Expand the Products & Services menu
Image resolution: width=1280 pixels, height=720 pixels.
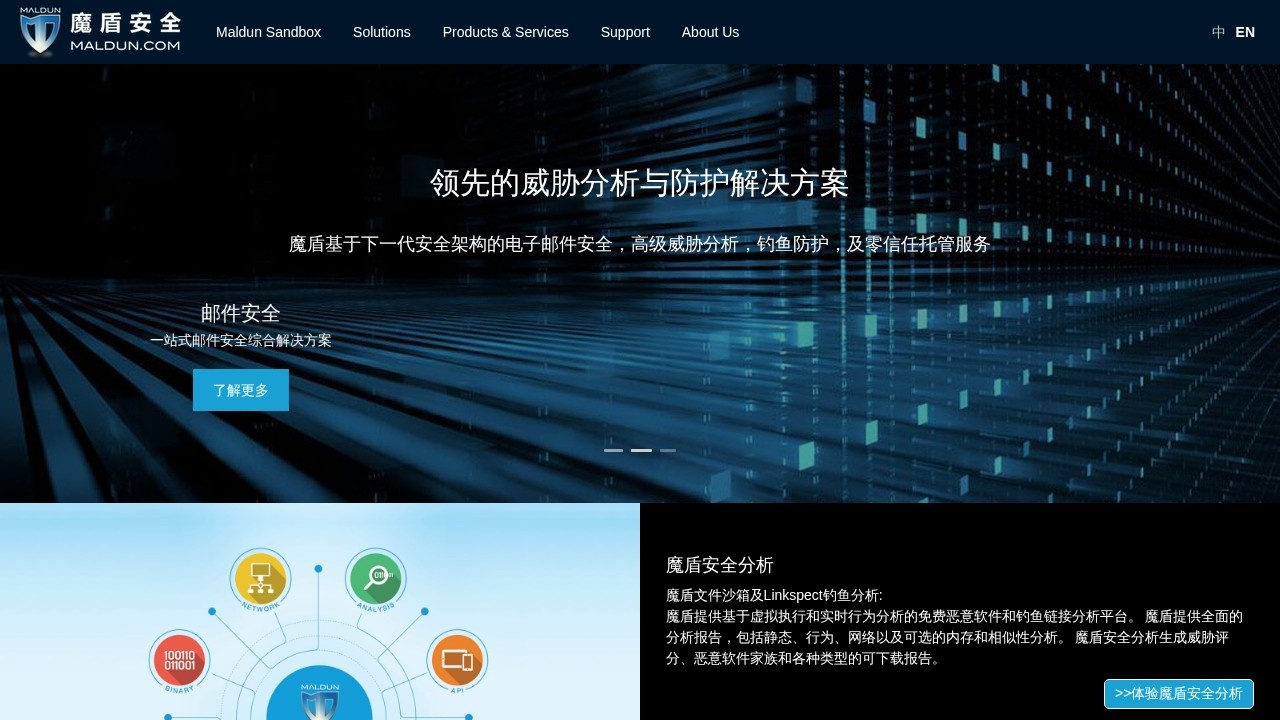coord(505,32)
